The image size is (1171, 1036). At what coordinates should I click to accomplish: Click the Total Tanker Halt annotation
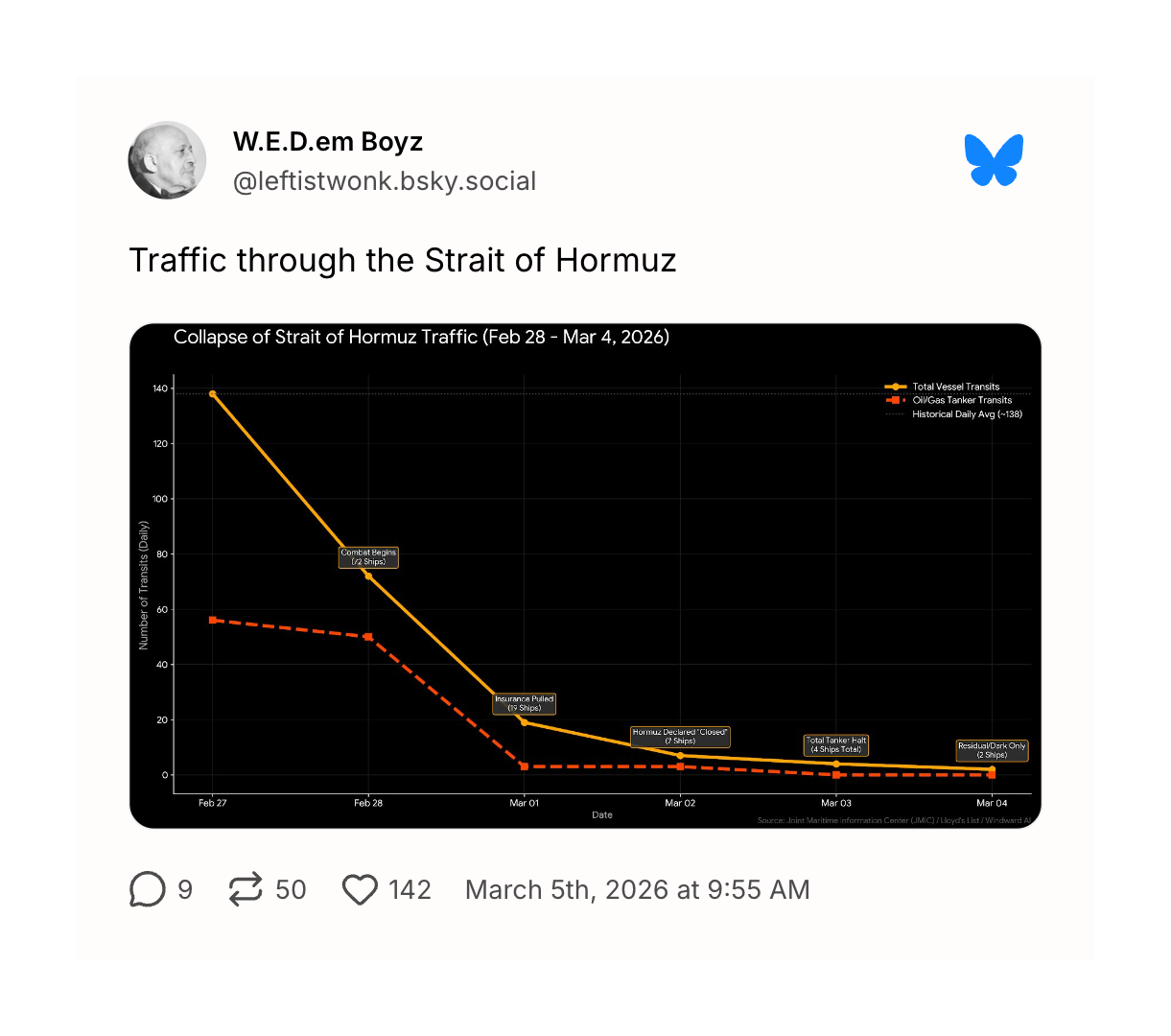[836, 745]
